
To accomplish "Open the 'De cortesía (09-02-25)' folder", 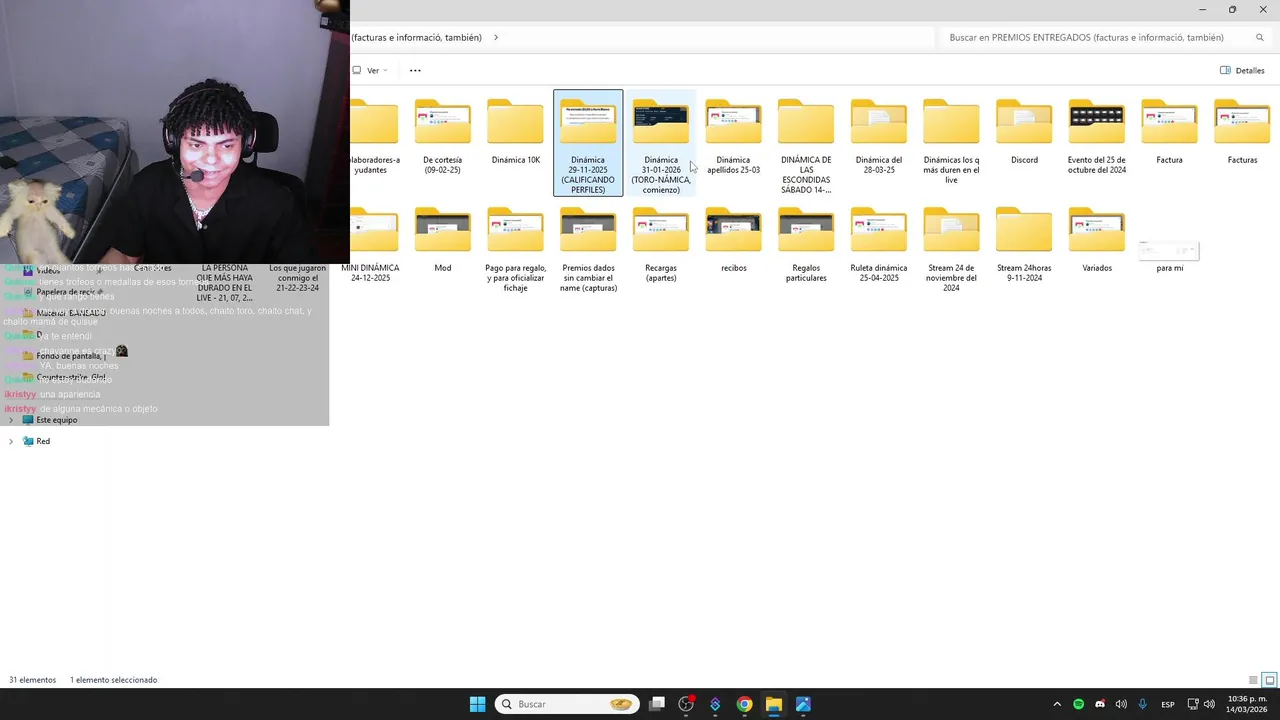I will click(x=442, y=137).
